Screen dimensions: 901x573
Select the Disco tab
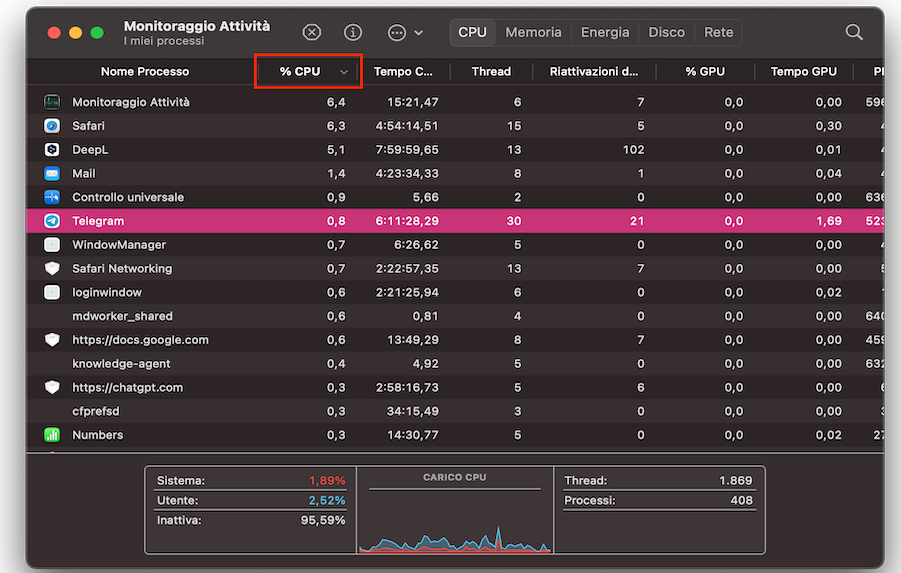pyautogui.click(x=667, y=32)
